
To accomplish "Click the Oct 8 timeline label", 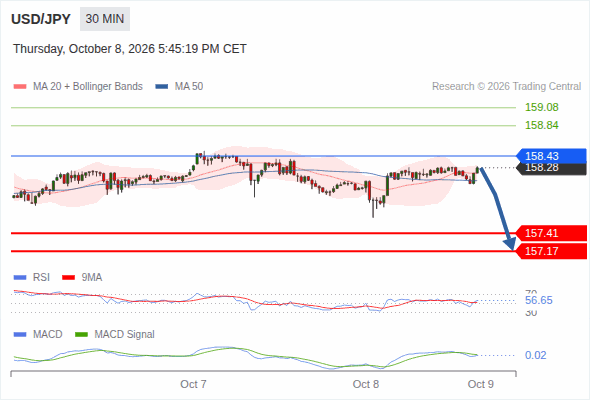I will point(366,384).
